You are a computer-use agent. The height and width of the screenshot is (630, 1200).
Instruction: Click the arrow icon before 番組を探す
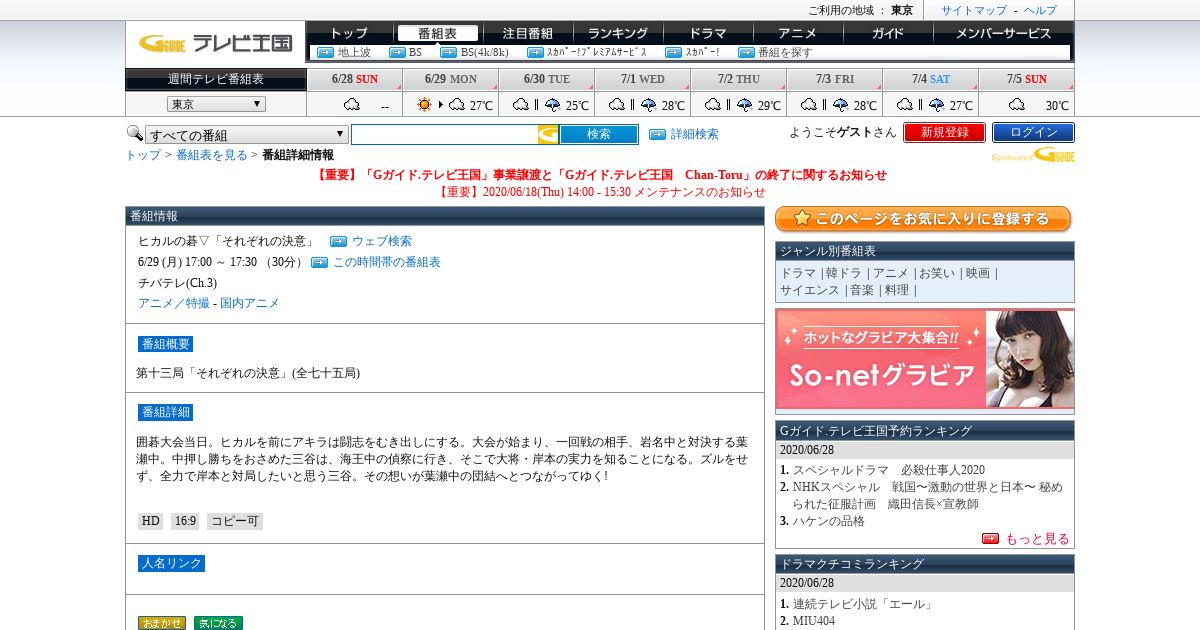746,52
